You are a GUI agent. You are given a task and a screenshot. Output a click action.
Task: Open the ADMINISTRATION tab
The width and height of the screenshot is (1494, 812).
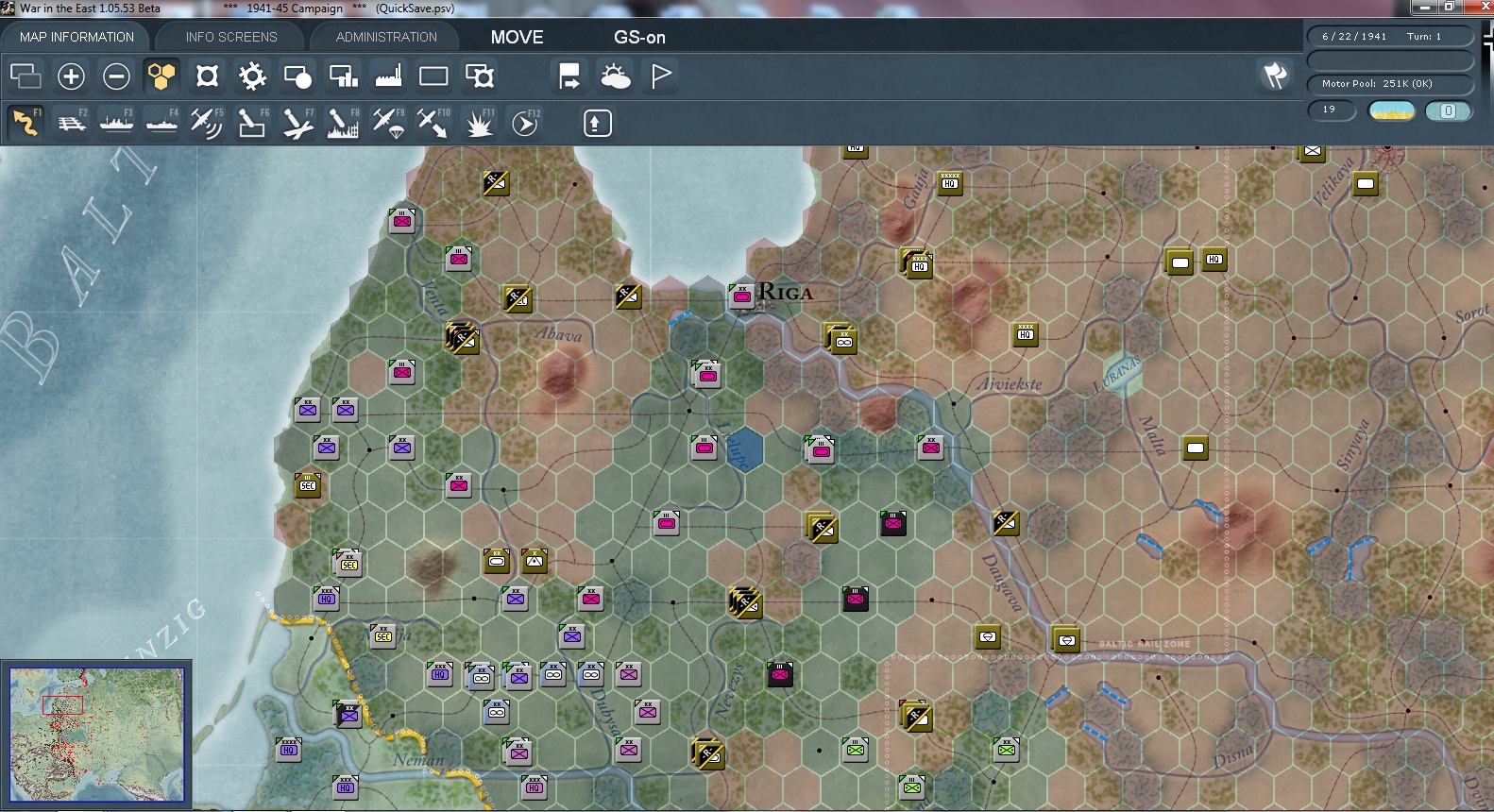click(386, 37)
